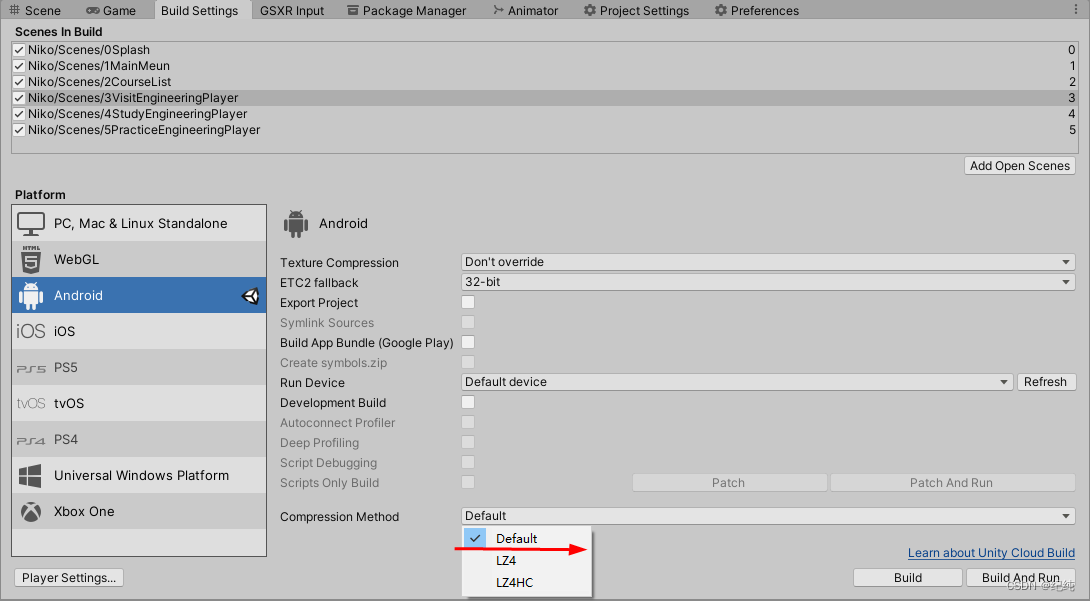1090x601 pixels.
Task: Switch to the Animator tab
Action: tap(526, 10)
